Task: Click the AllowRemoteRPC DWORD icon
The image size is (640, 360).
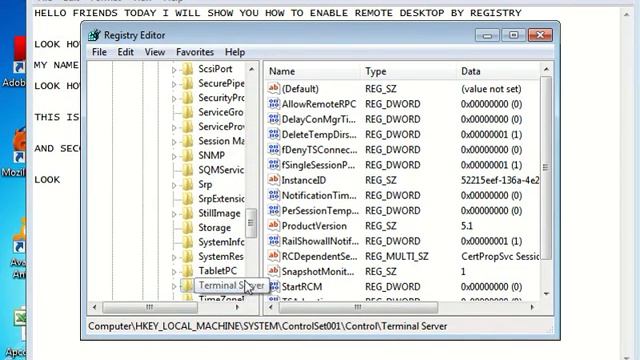Action: [x=273, y=104]
